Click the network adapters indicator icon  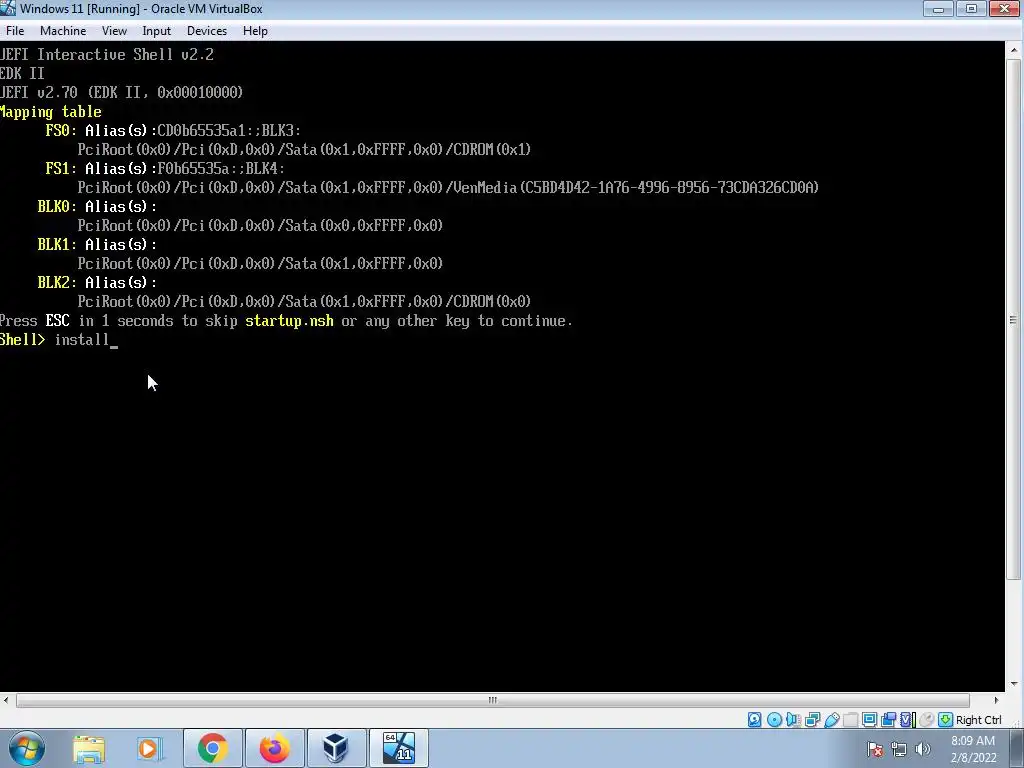point(812,720)
